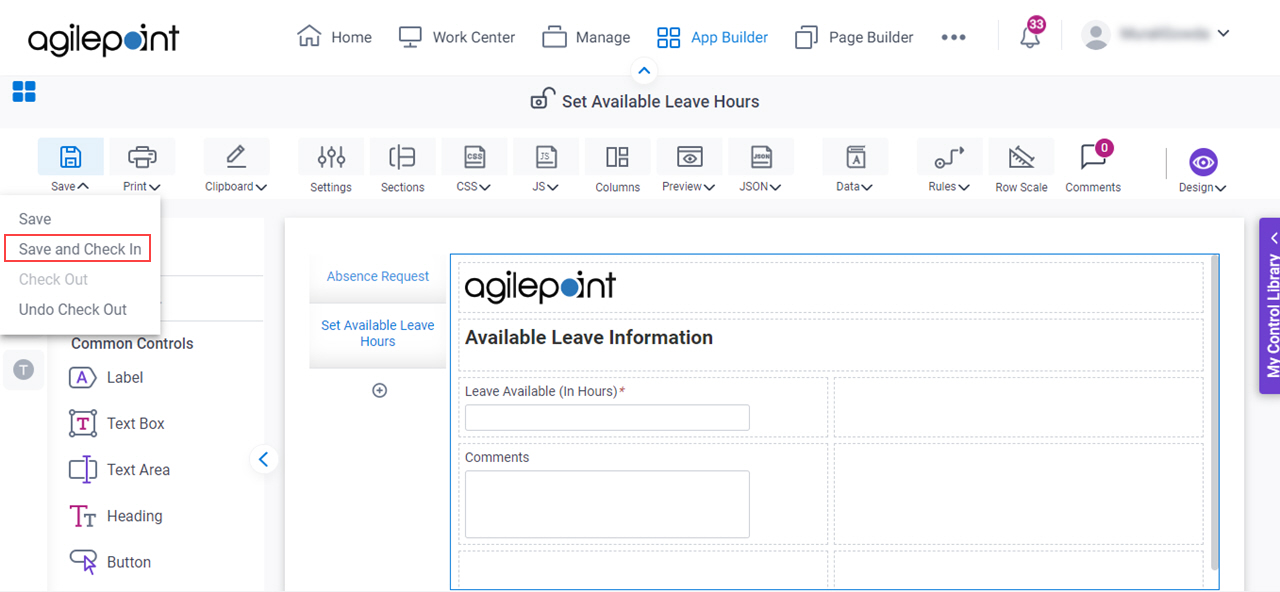Screen dimensions: 1280x592
Task: Click the JS file icon
Action: (x=546, y=157)
